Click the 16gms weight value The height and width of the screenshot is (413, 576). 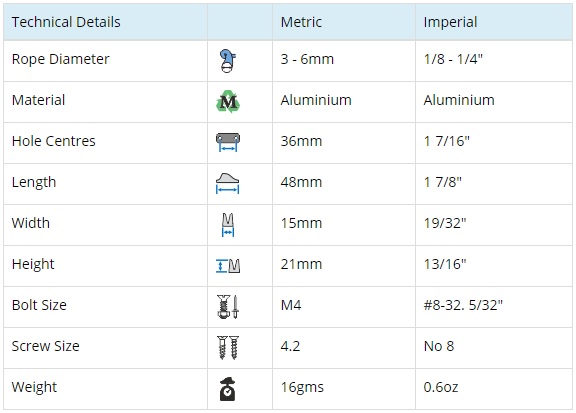(x=302, y=387)
